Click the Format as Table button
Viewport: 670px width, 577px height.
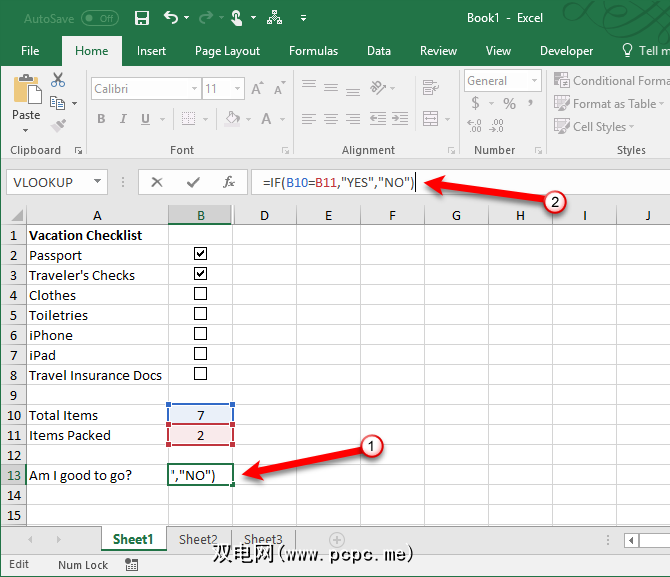[612, 104]
